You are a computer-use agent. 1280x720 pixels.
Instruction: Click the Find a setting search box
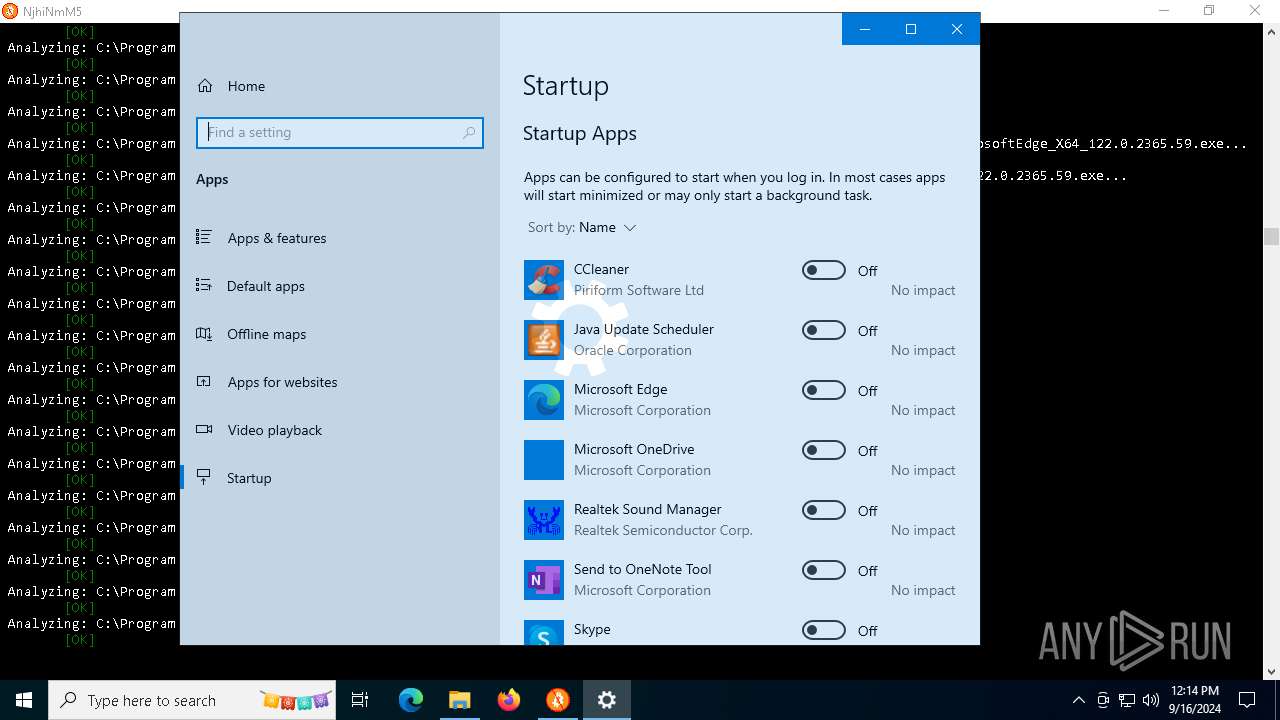coord(340,132)
